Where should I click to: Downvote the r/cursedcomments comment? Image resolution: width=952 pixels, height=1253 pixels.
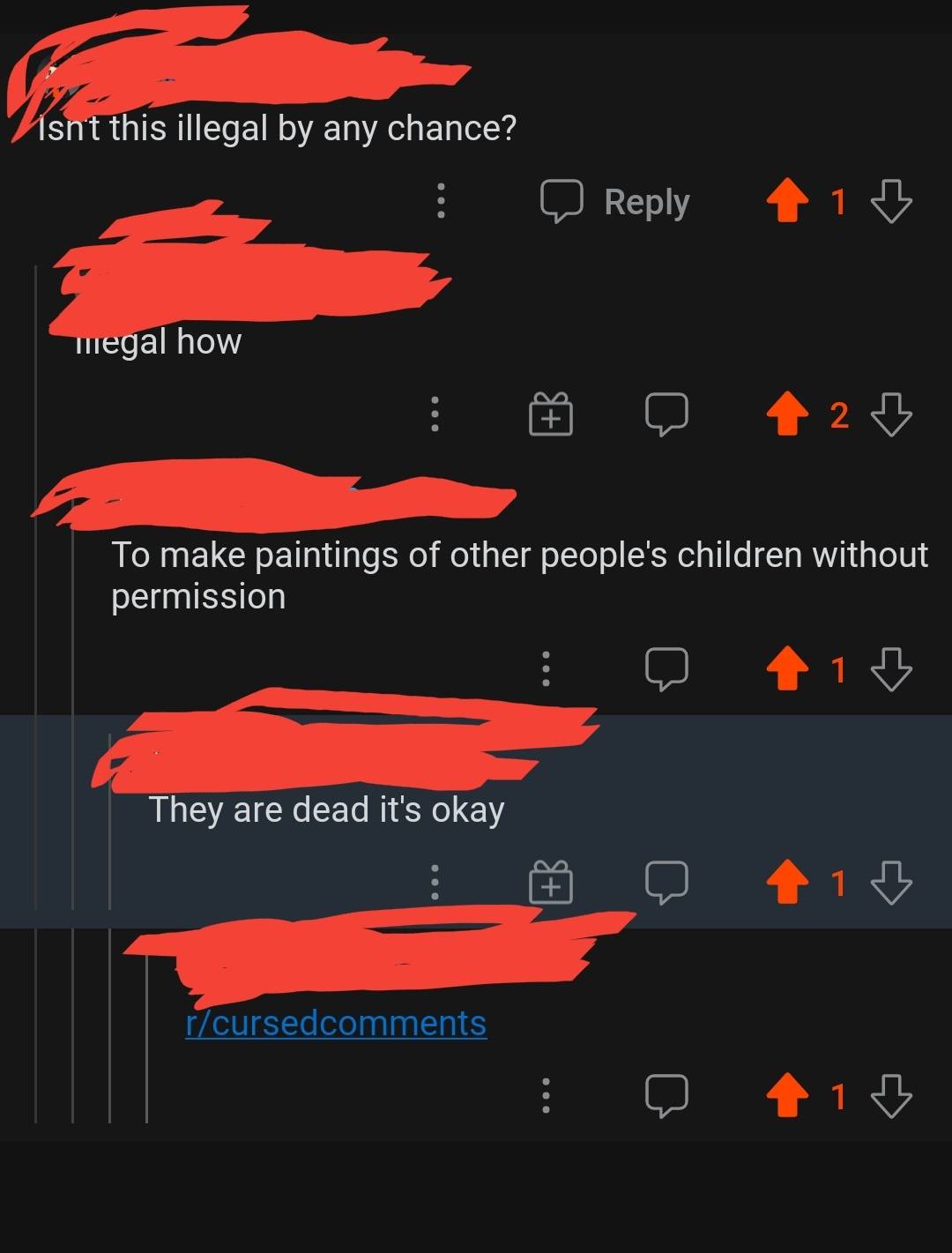[x=891, y=1095]
